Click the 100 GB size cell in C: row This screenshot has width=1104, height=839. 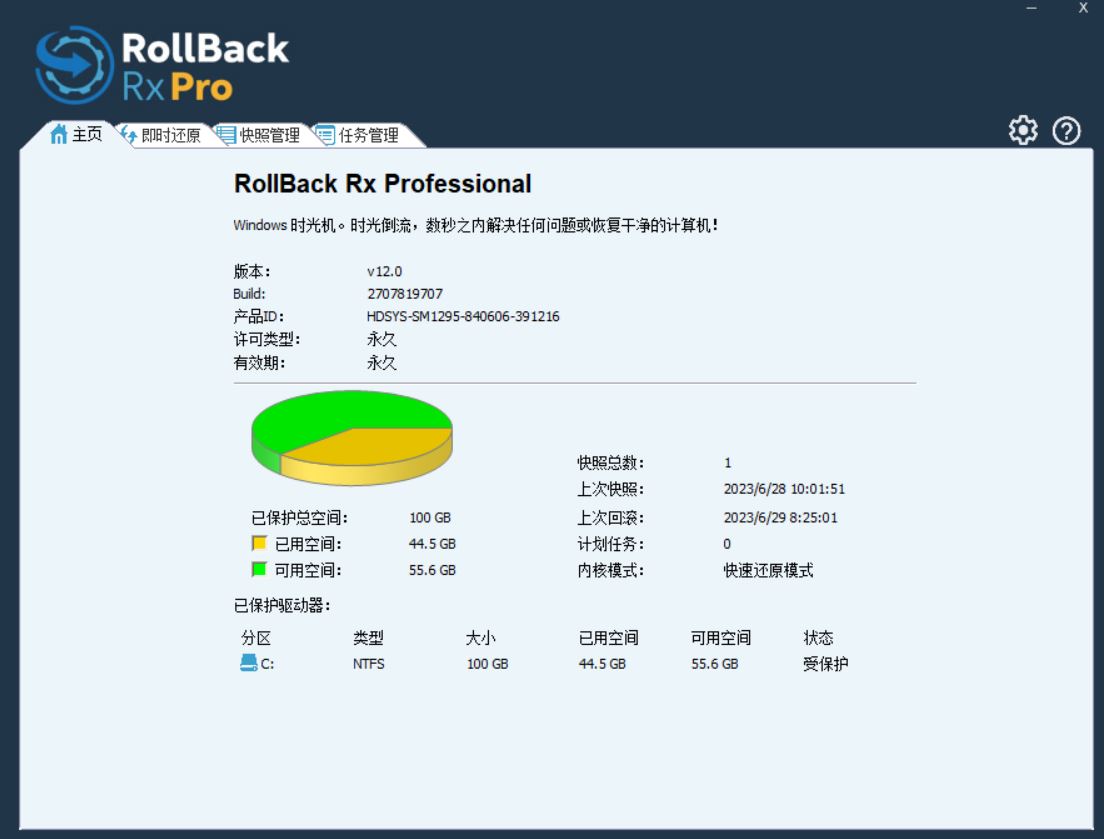(487, 664)
